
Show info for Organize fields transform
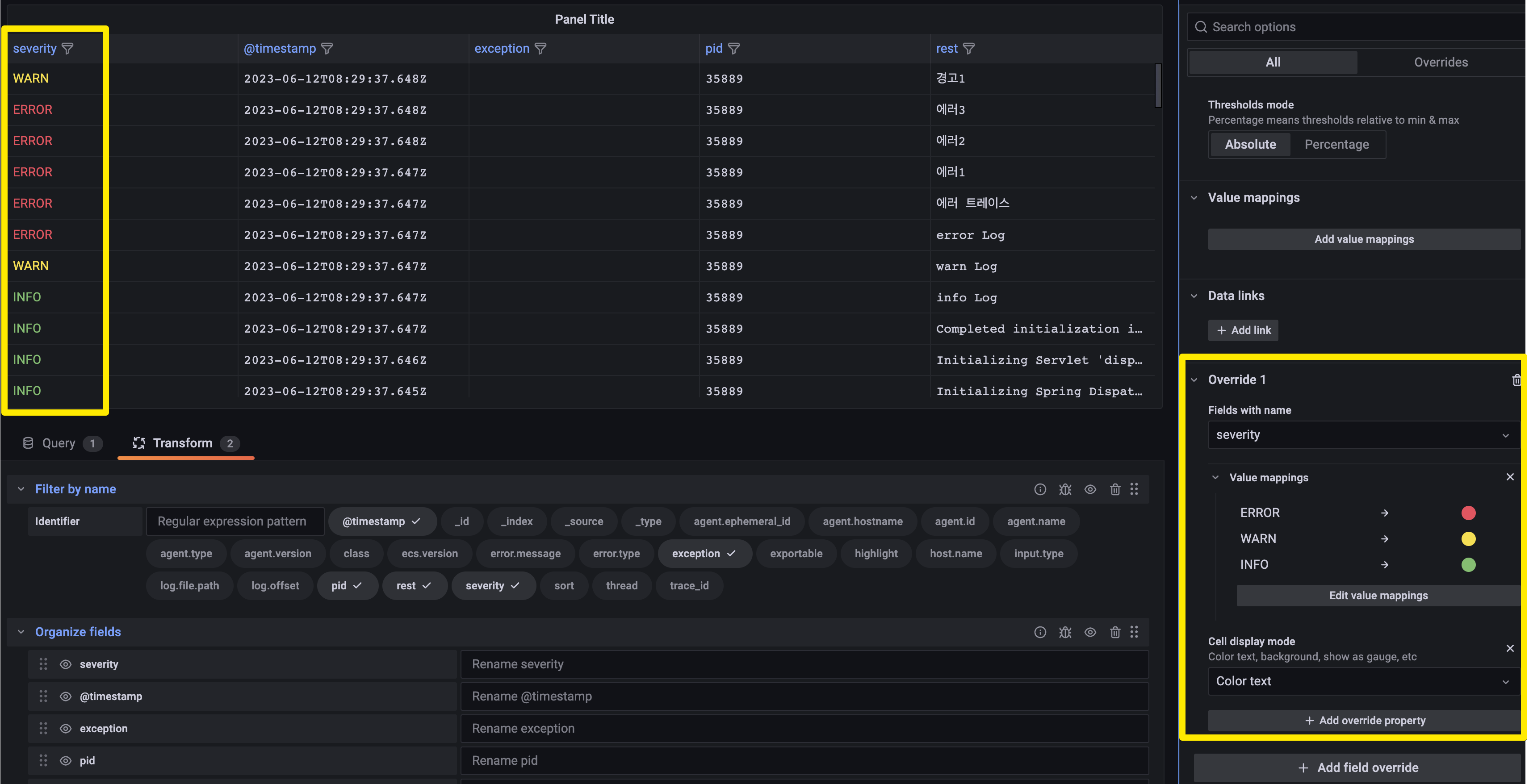[x=1040, y=632]
